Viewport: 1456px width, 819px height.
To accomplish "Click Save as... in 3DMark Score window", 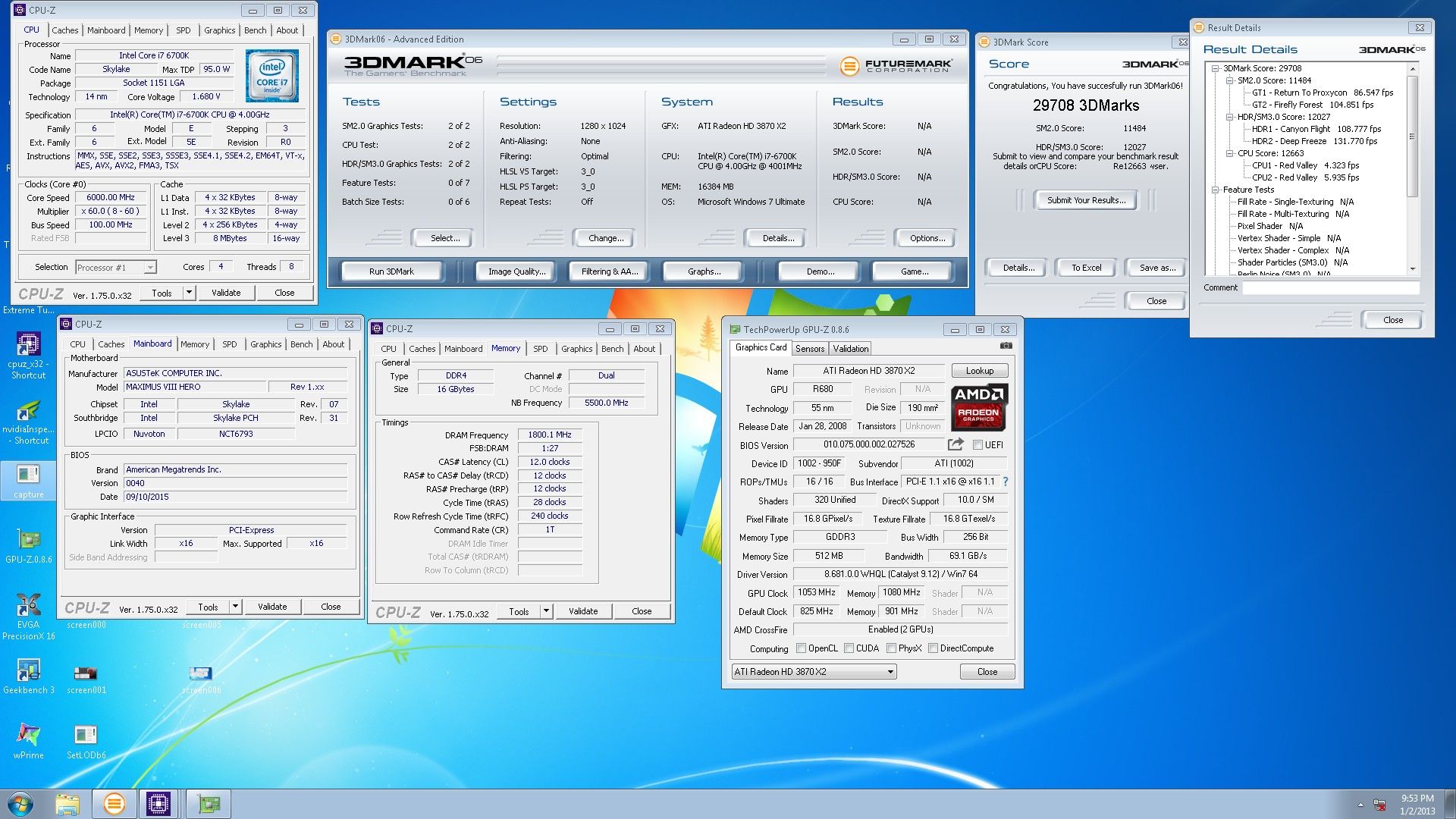I will [x=1157, y=268].
